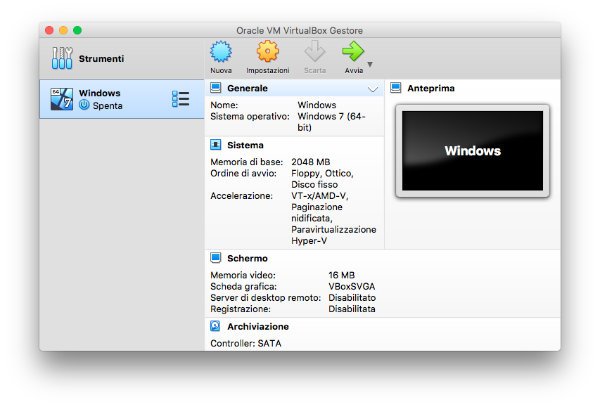Viewport: 600px width, 407px height.
Task: Click the Windows preview thumbnail
Action: click(x=473, y=151)
